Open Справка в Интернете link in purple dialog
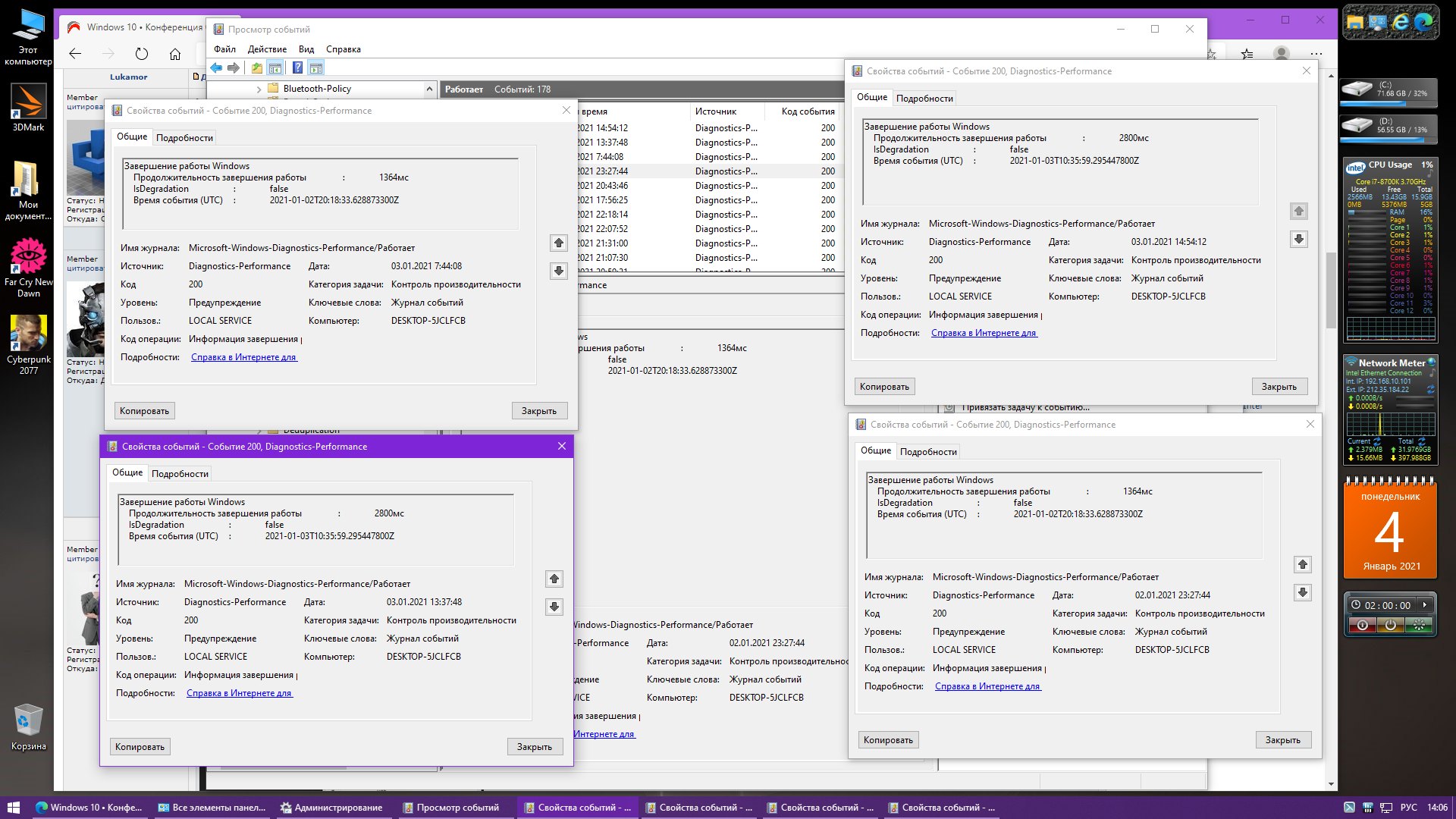The width and height of the screenshot is (1456, 819). pyautogui.click(x=240, y=693)
